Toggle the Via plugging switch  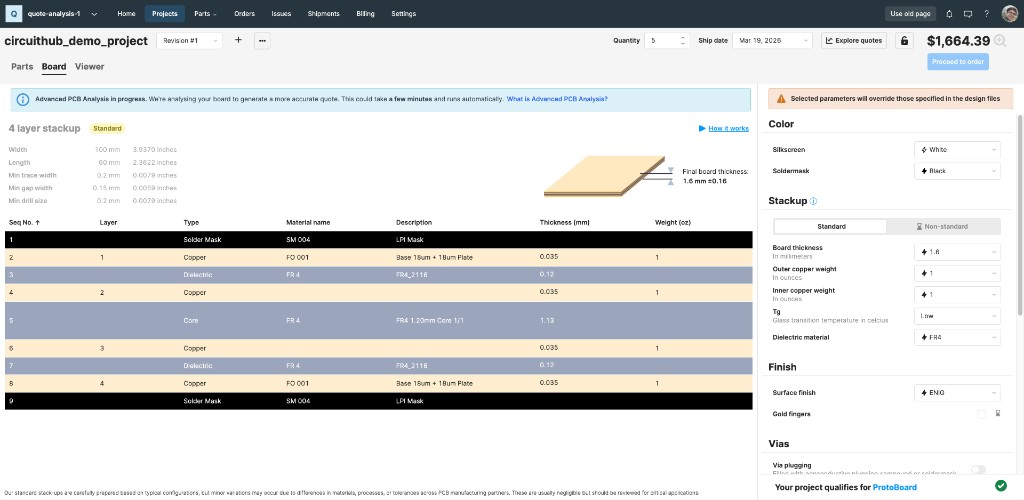(977, 469)
